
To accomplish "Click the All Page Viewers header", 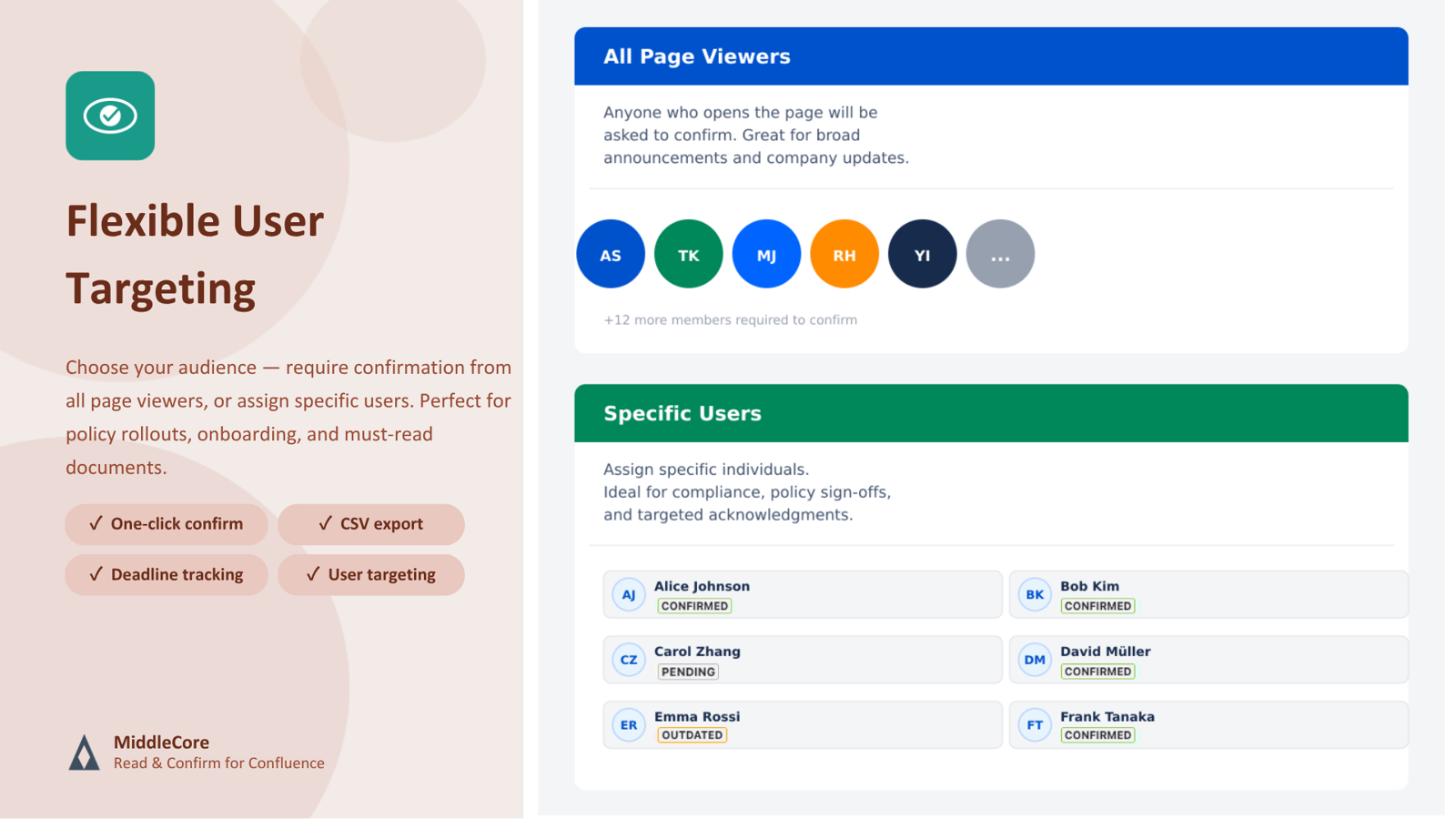I will (991, 56).
